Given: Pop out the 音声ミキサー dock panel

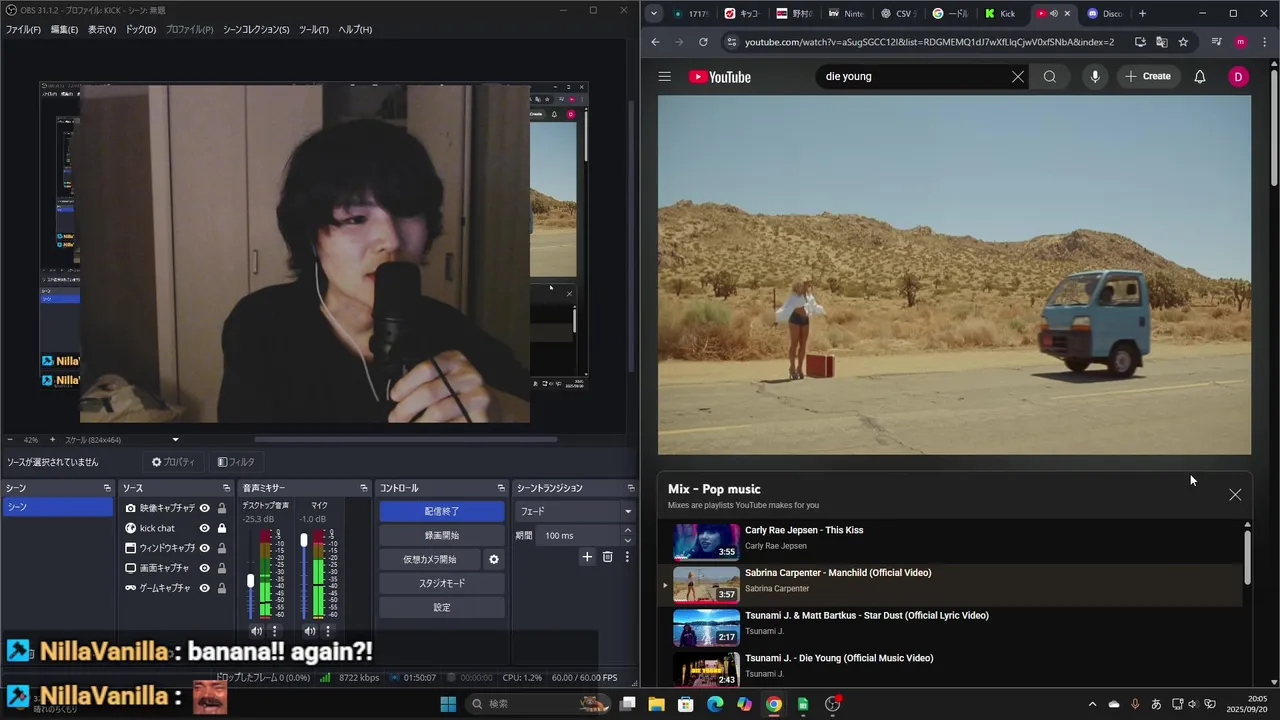Looking at the screenshot, I should (x=364, y=488).
